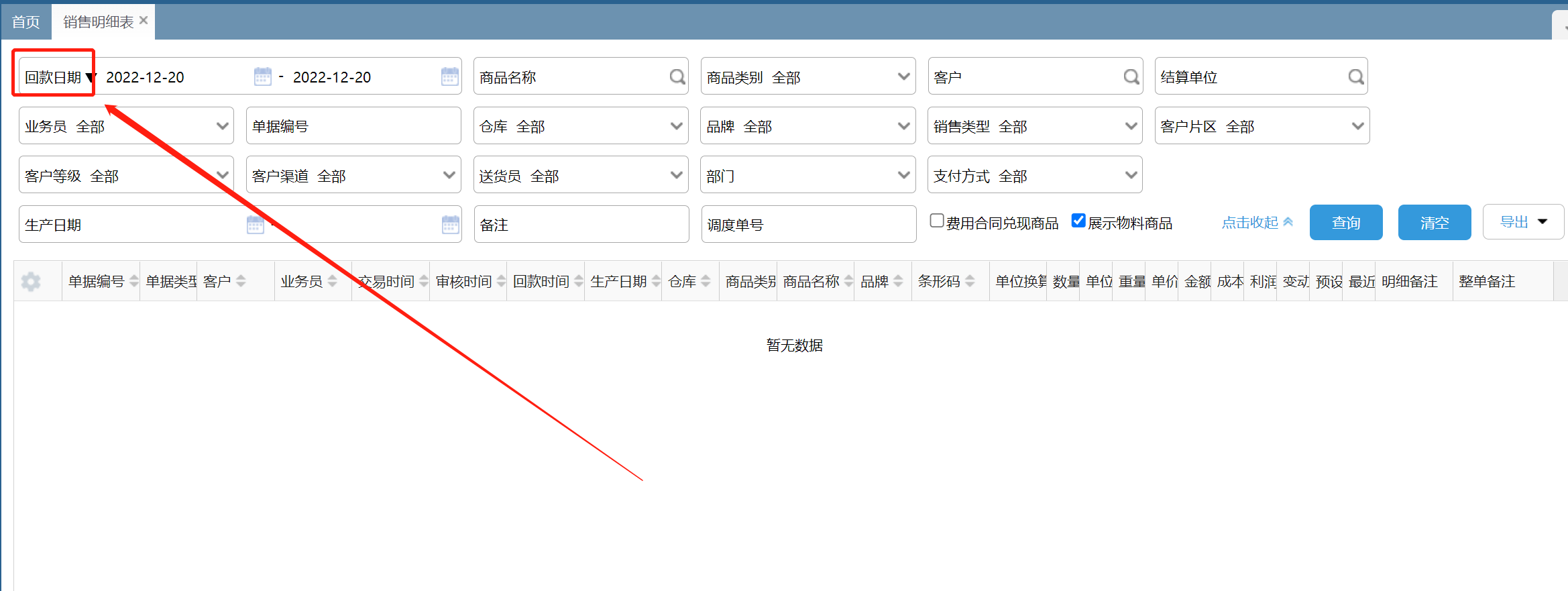
Task: Sort table by 生产日期 column
Action: pos(656,281)
